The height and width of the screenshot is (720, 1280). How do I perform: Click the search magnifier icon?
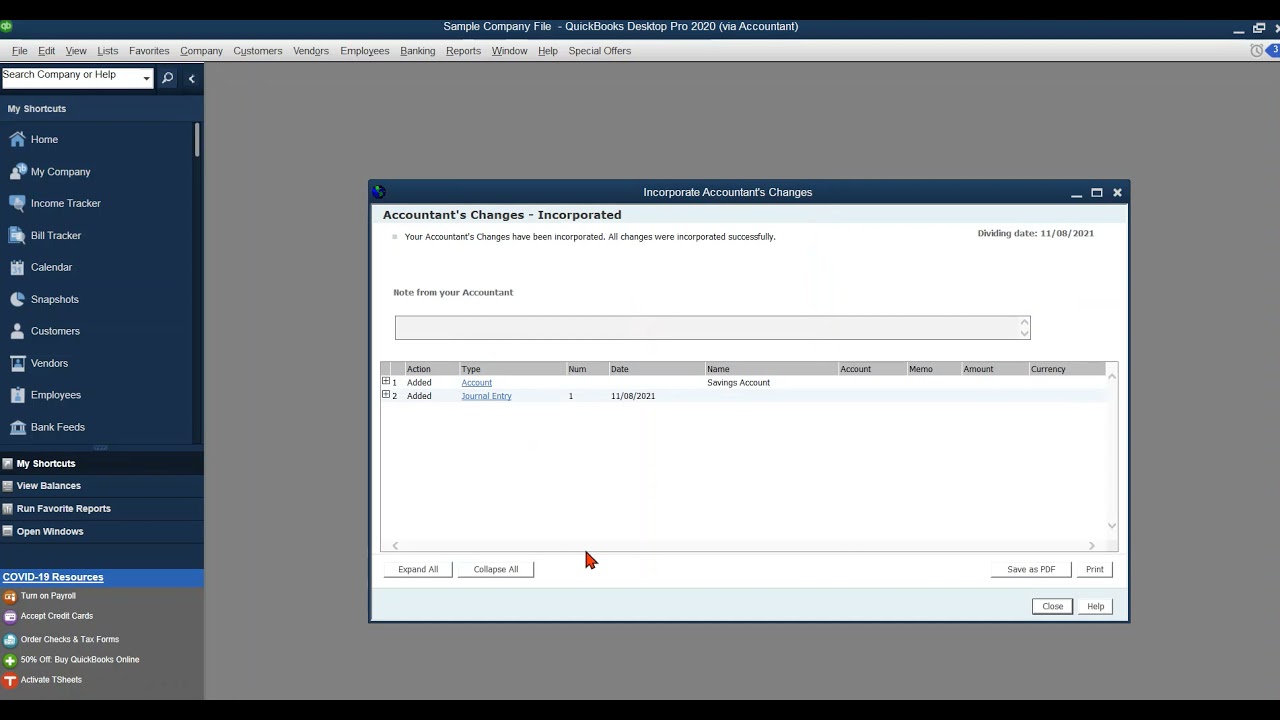167,78
